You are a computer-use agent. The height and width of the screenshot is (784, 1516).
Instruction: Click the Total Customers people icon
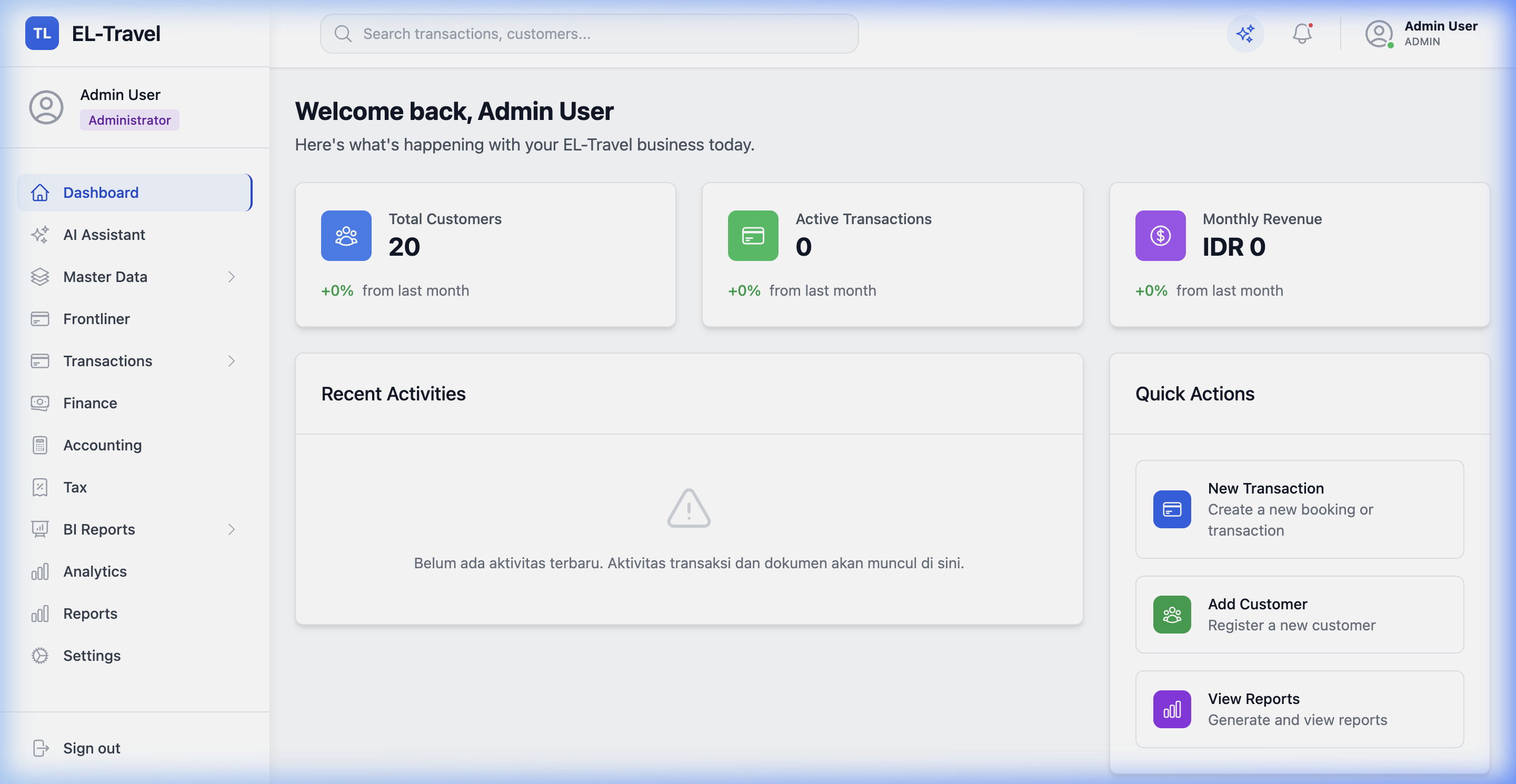click(x=346, y=236)
